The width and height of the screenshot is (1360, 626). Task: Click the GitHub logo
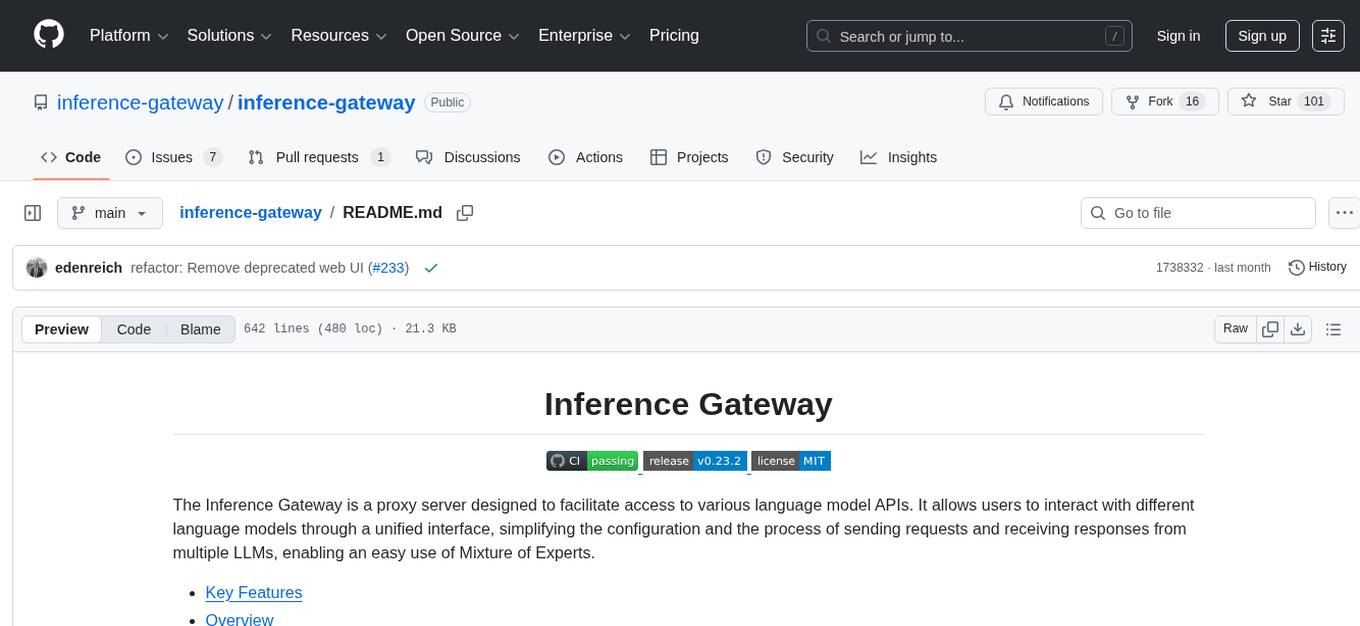coord(48,35)
